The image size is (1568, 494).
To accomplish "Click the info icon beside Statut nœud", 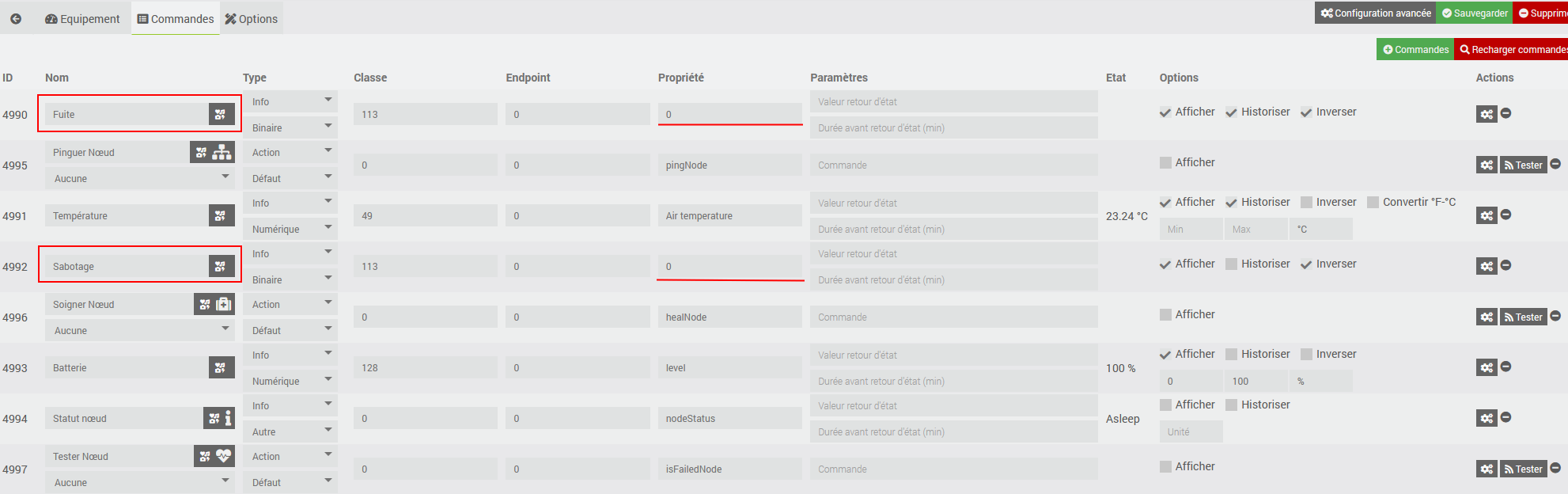I will click(228, 419).
